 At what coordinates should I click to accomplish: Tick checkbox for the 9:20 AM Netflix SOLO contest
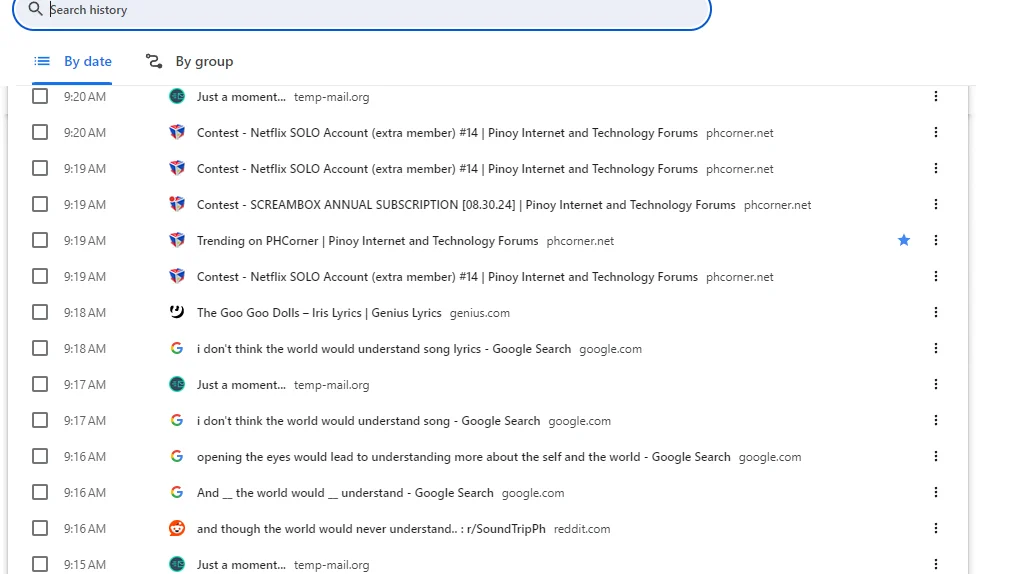(40, 132)
